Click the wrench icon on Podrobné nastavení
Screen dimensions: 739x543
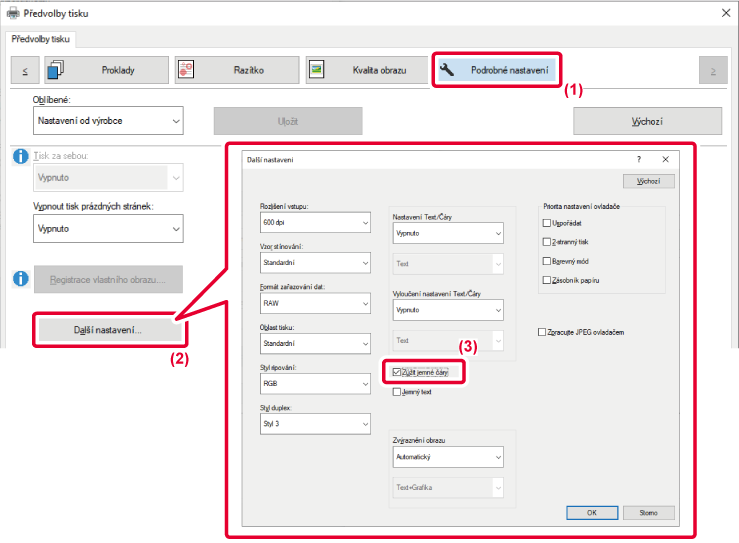tap(447, 70)
